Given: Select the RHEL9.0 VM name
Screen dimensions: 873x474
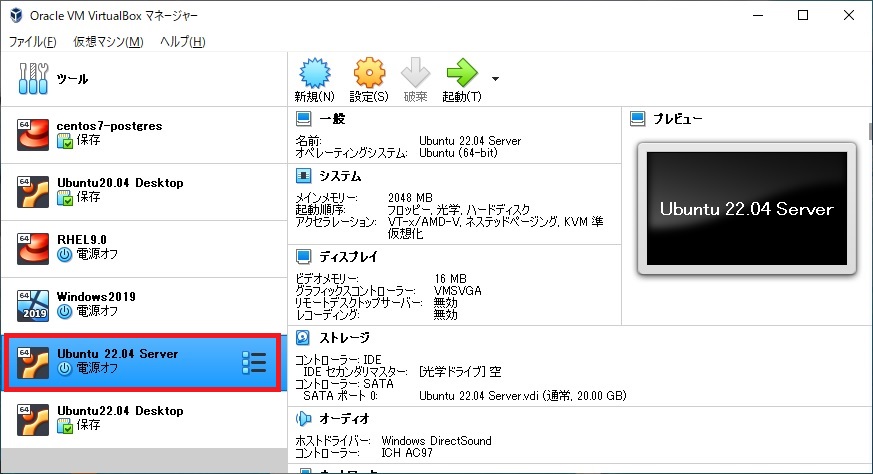Looking at the screenshot, I should [x=81, y=240].
